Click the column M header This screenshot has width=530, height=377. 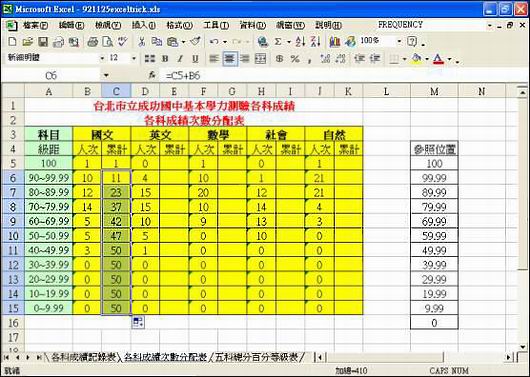tap(434, 91)
